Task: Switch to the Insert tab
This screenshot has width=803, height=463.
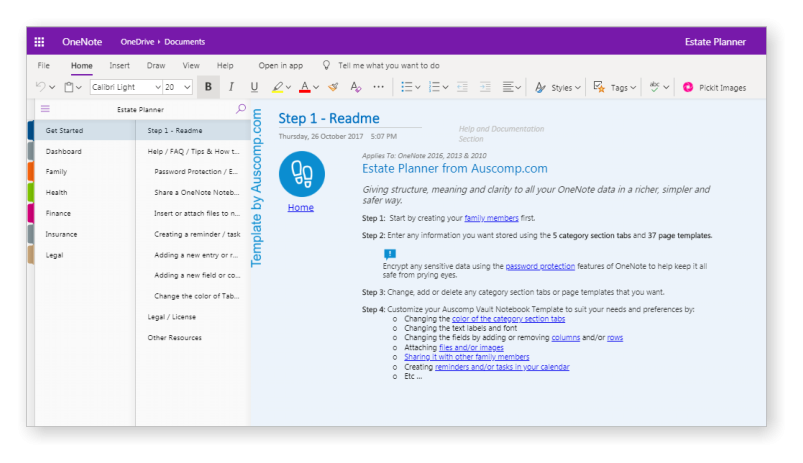Action: coord(119,66)
